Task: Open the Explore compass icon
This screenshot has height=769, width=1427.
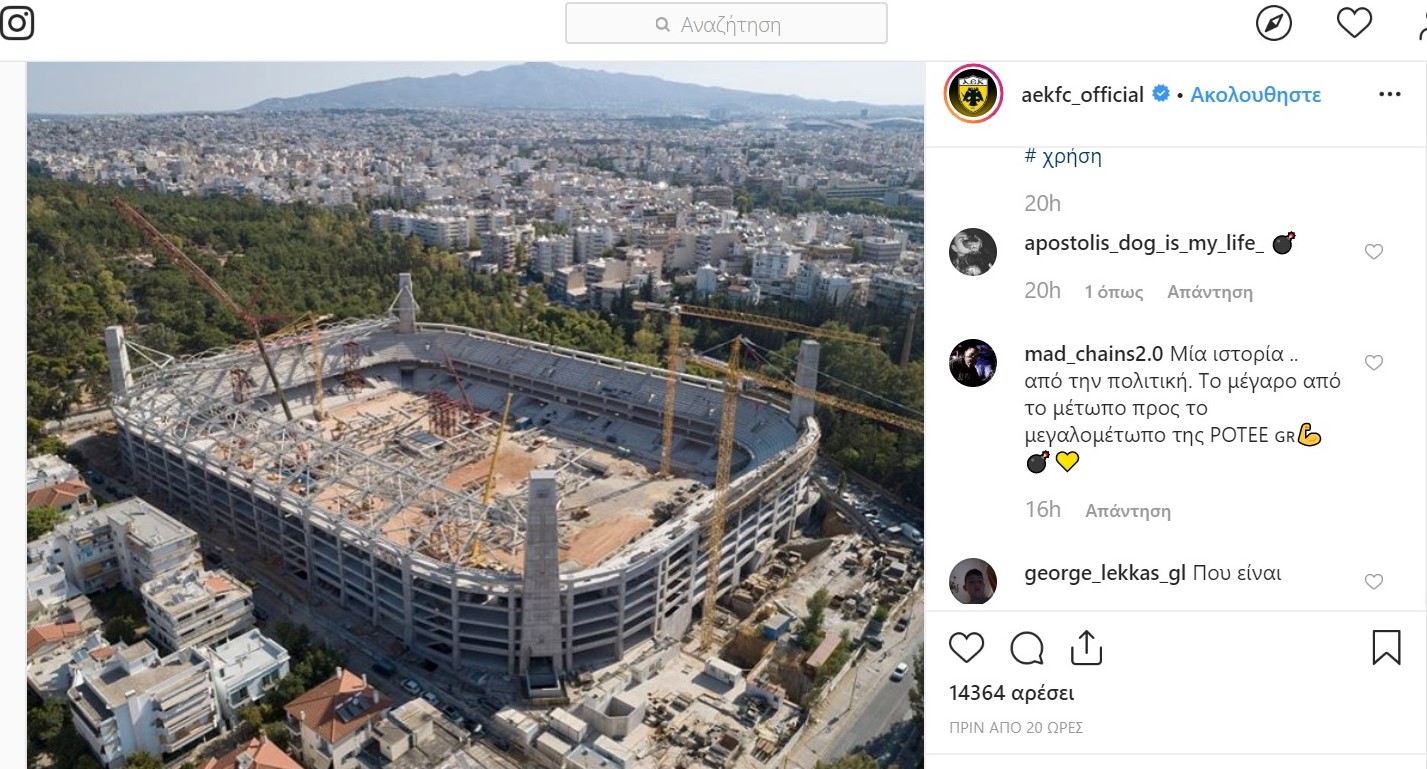Action: (x=1274, y=23)
